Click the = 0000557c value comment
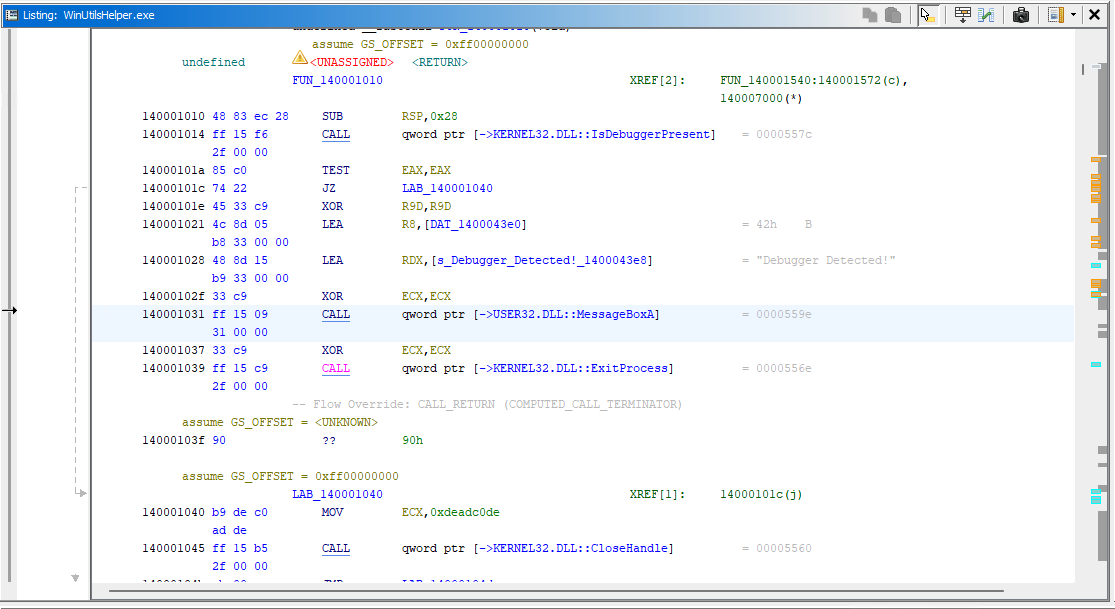This screenshot has height=609, width=1115. (x=777, y=134)
